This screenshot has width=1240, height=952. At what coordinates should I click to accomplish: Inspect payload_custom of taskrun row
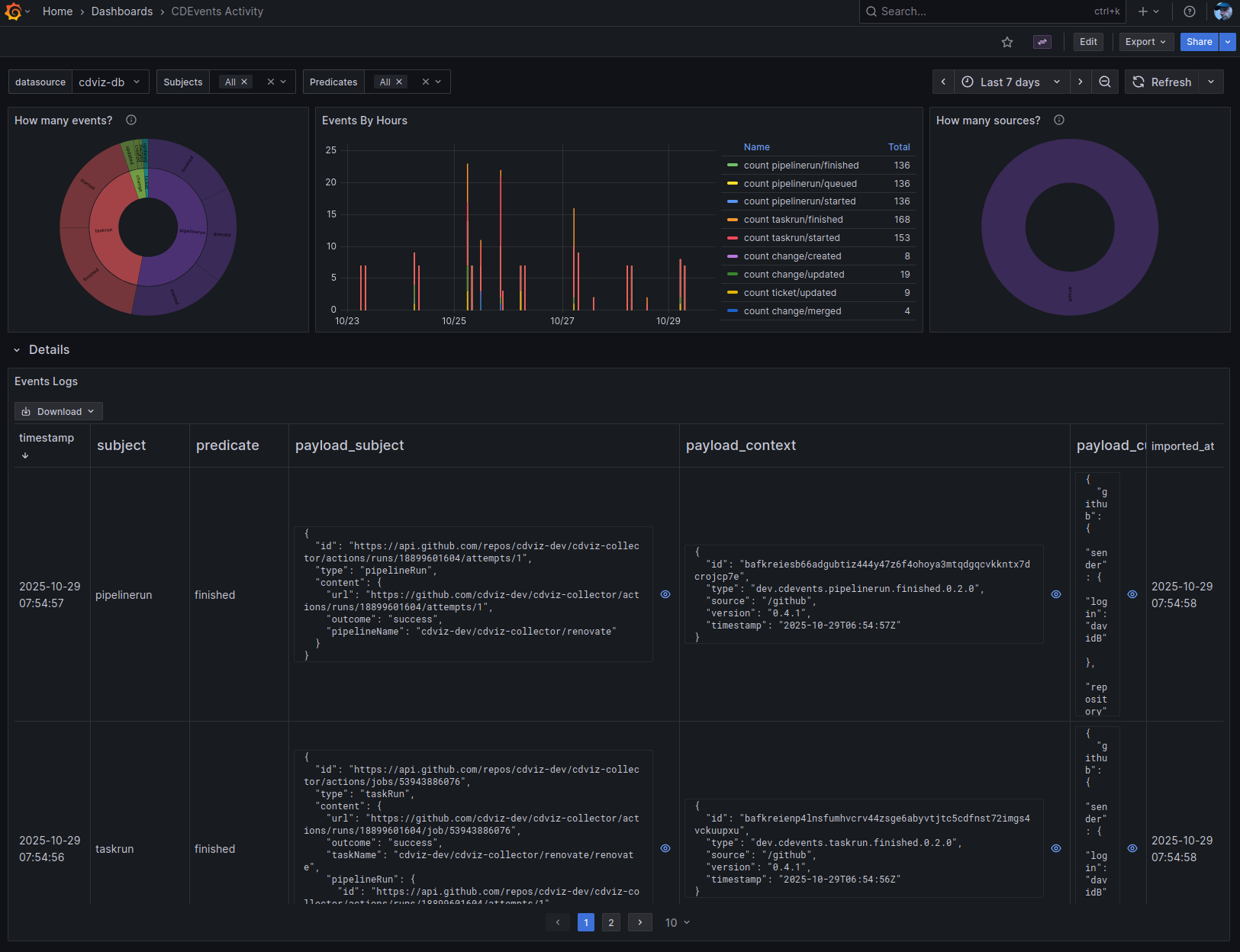(1132, 848)
